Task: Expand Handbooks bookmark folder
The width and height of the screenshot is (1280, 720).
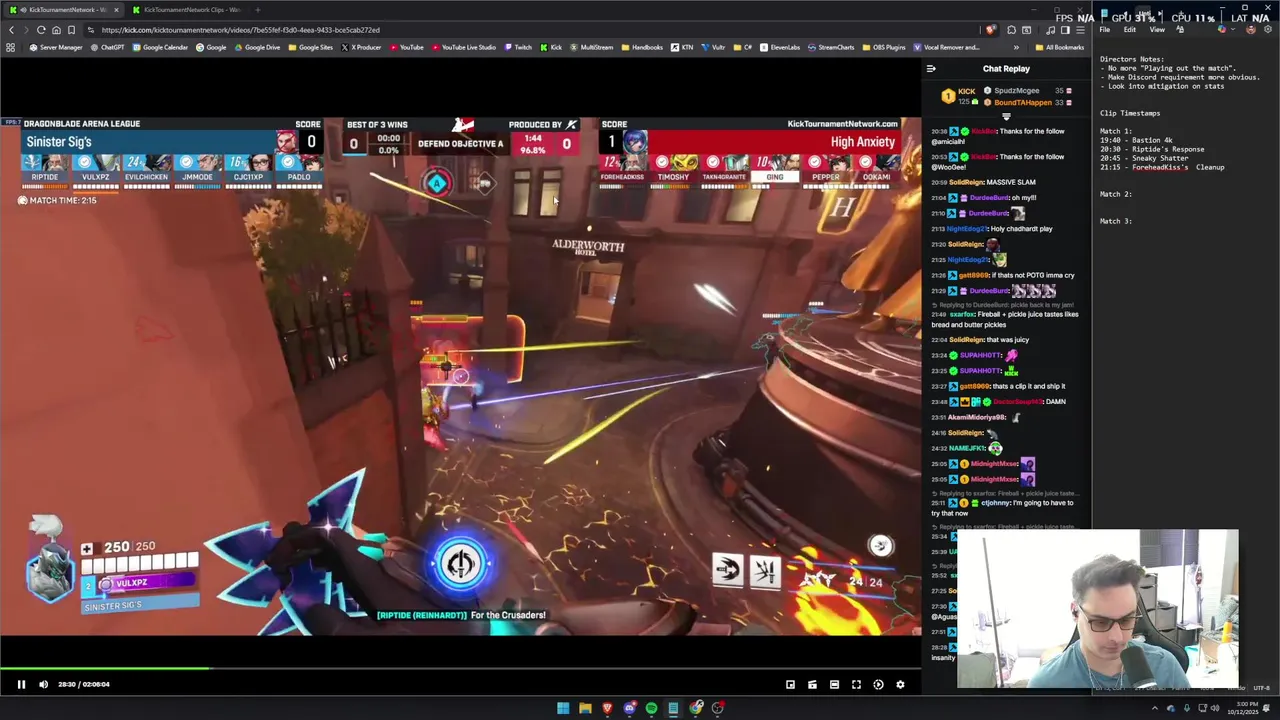Action: [642, 47]
